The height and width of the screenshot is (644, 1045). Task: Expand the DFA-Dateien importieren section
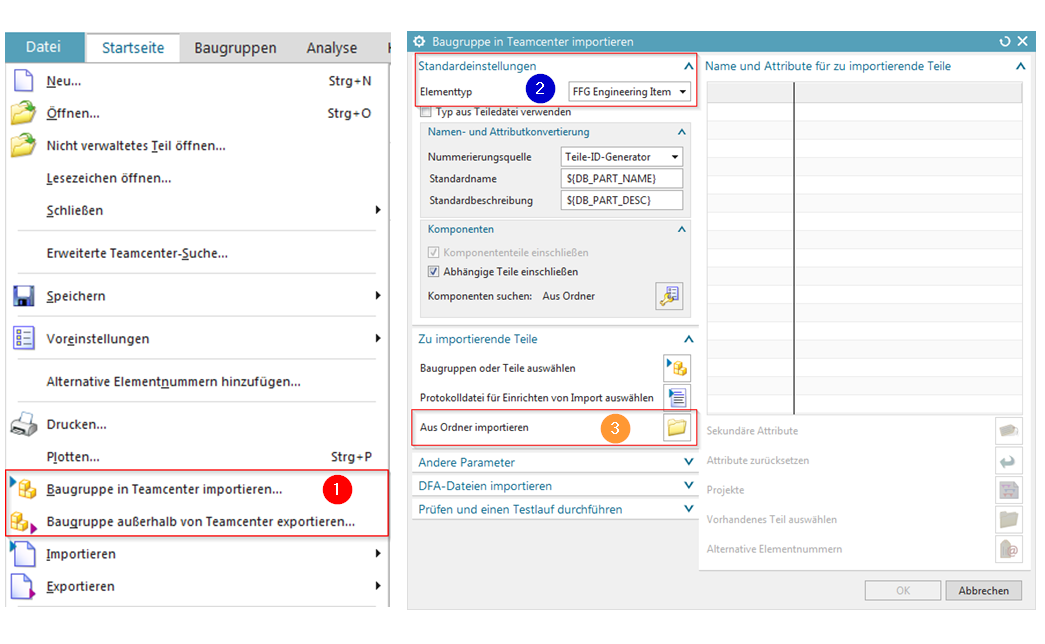[688, 486]
